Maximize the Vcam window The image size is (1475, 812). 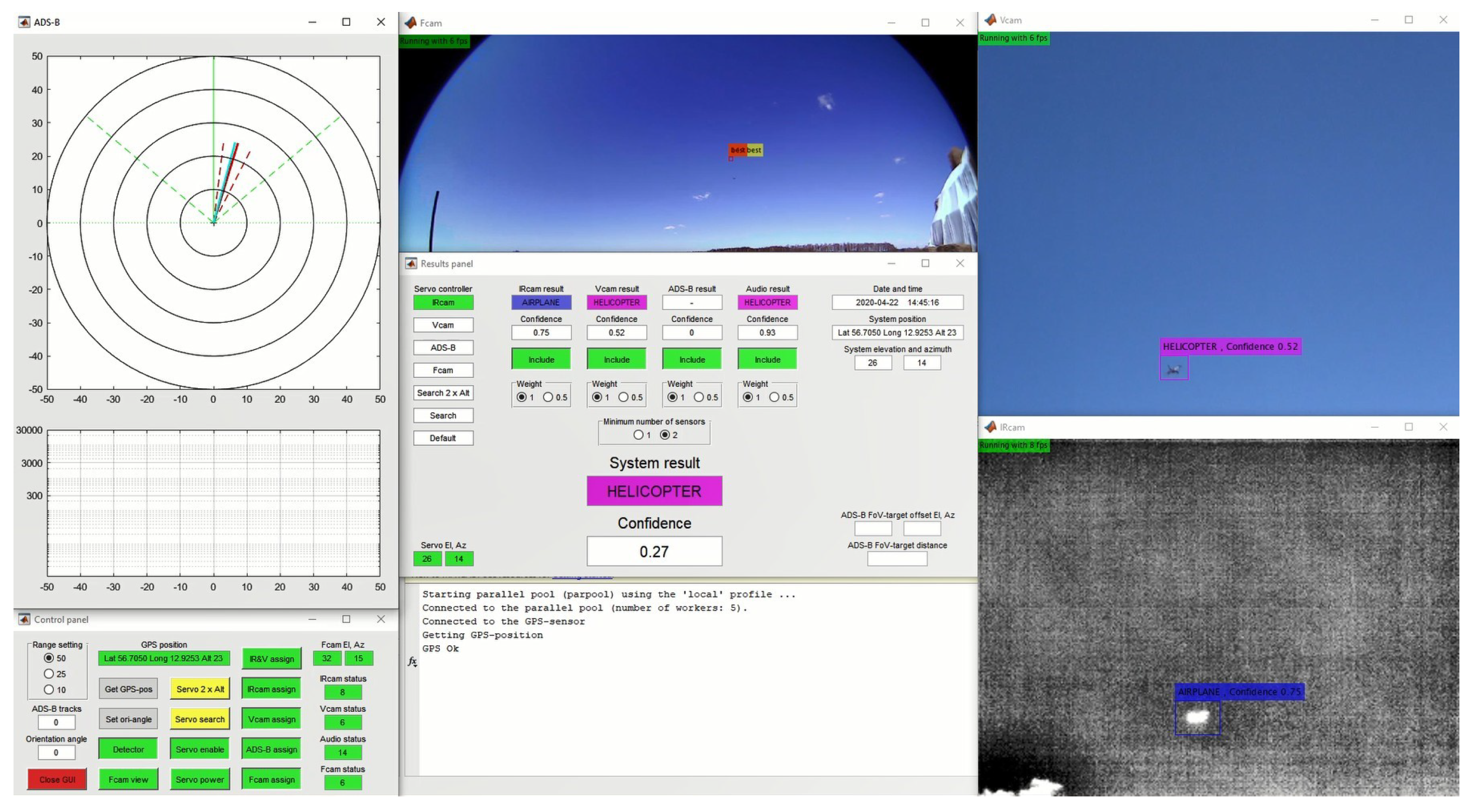[1409, 20]
